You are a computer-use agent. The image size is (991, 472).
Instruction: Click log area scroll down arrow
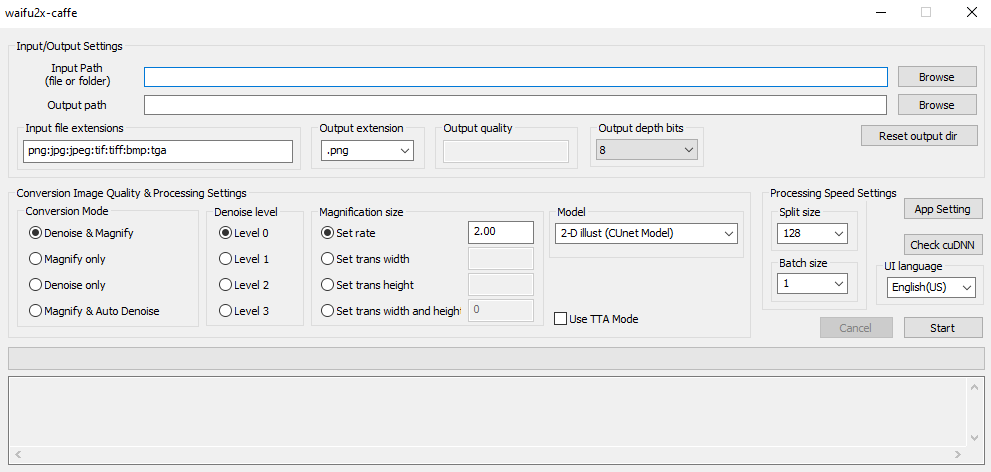pos(974,437)
